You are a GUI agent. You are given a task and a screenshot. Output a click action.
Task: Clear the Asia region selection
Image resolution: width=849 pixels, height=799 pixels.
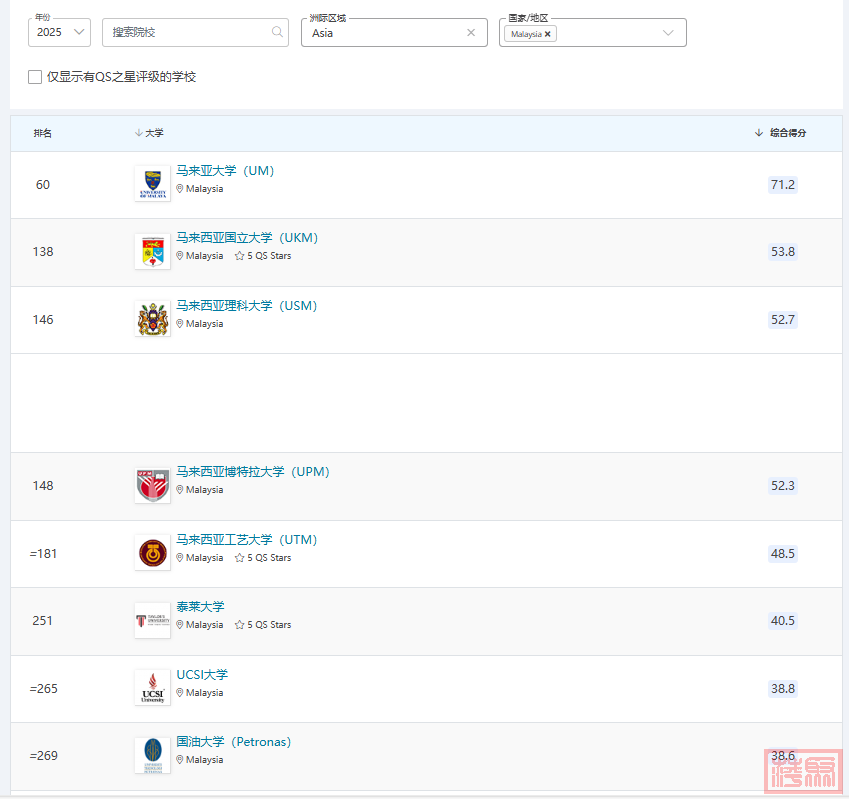[471, 32]
